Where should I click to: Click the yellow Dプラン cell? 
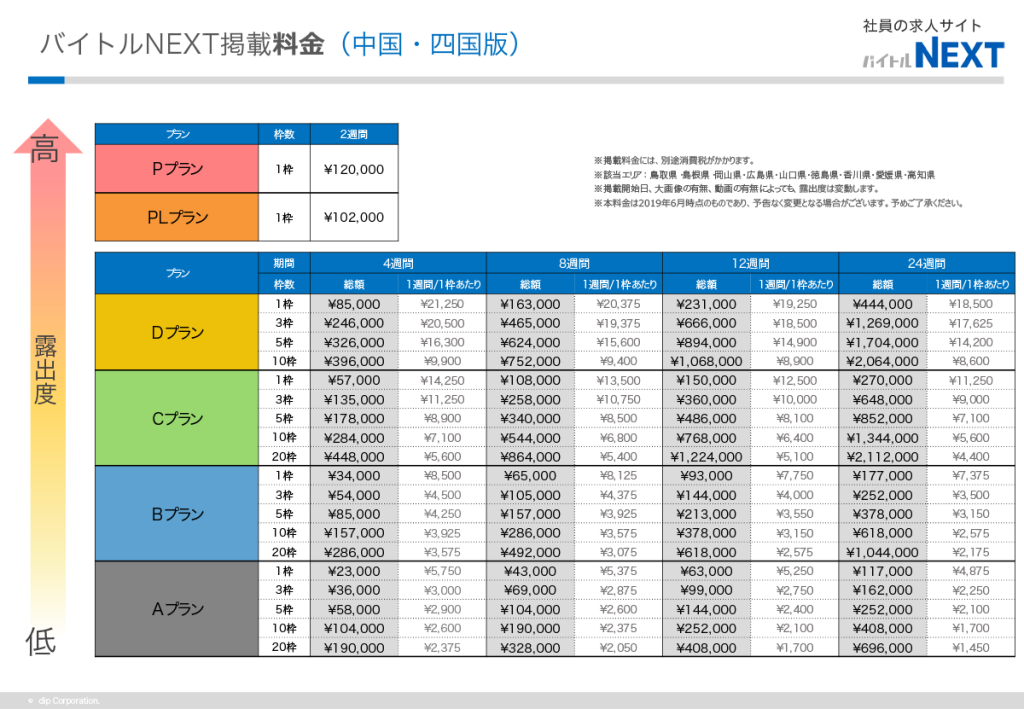[x=177, y=332]
